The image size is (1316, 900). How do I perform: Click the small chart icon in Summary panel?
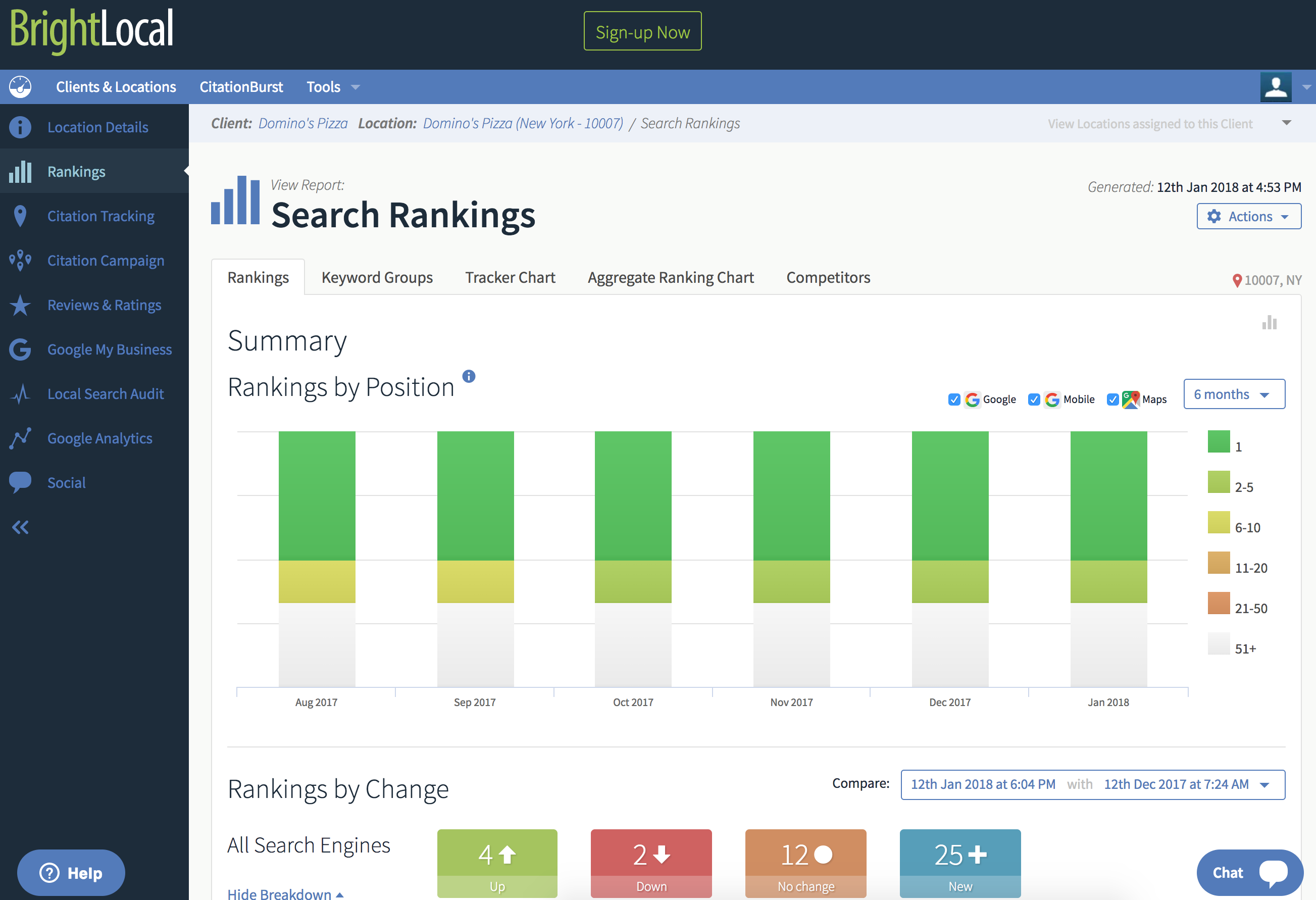1269,322
